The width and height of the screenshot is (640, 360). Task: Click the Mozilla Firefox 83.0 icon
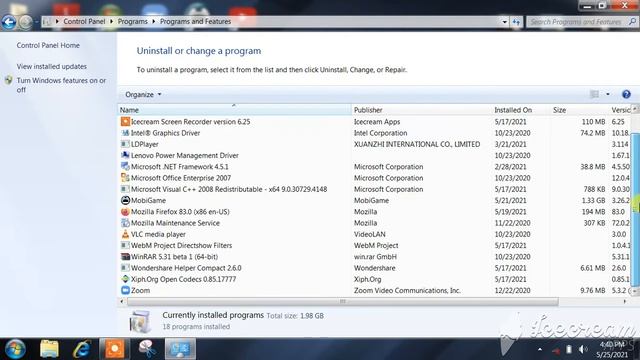click(x=125, y=211)
